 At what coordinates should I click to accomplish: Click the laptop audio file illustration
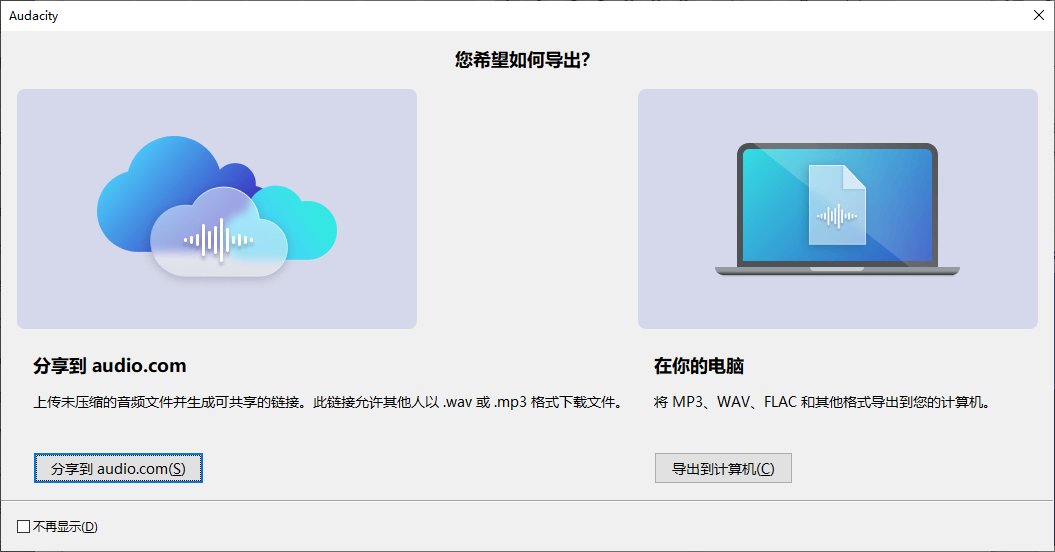[838, 209]
